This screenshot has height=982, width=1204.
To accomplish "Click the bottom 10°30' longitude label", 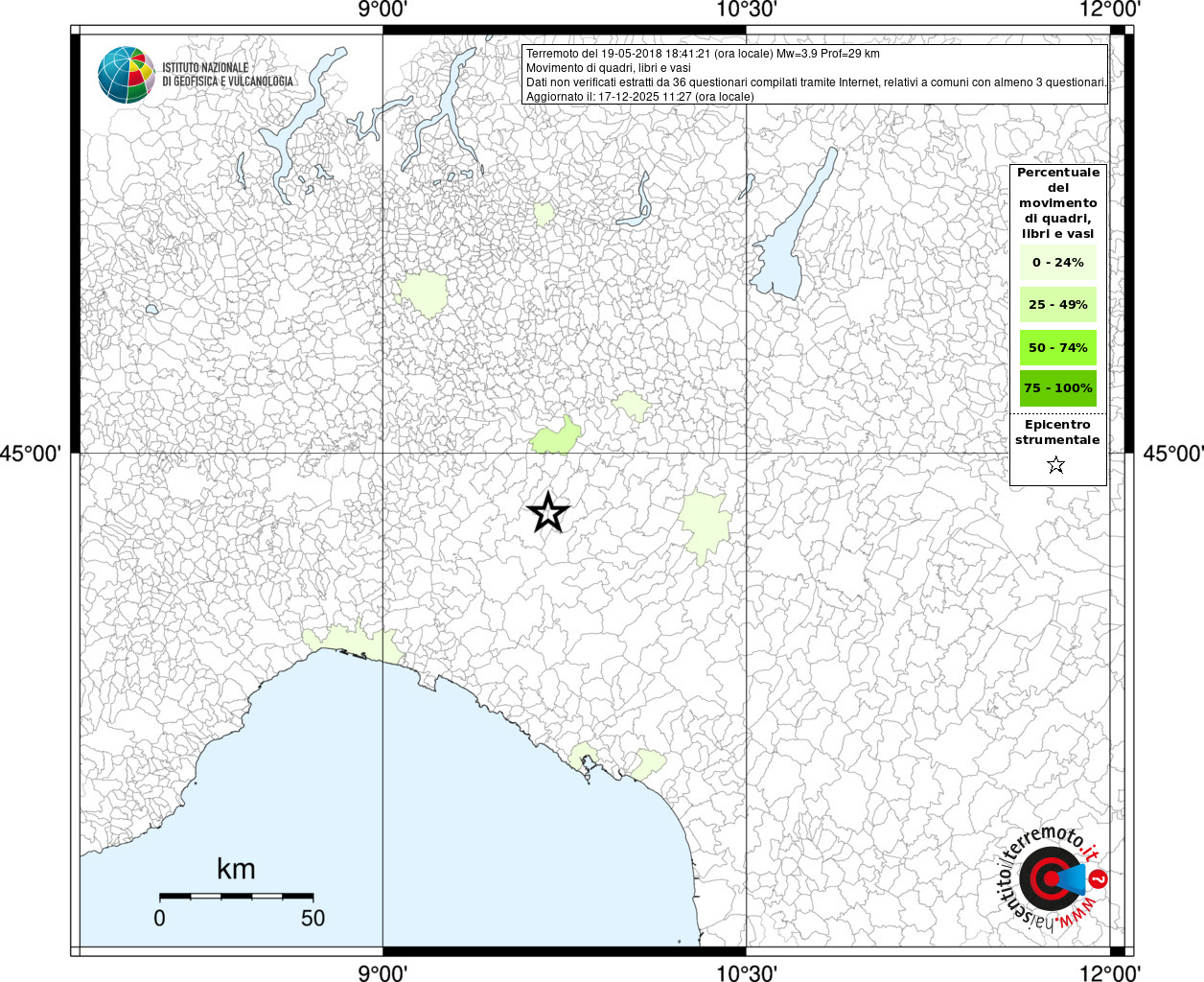I will (746, 972).
